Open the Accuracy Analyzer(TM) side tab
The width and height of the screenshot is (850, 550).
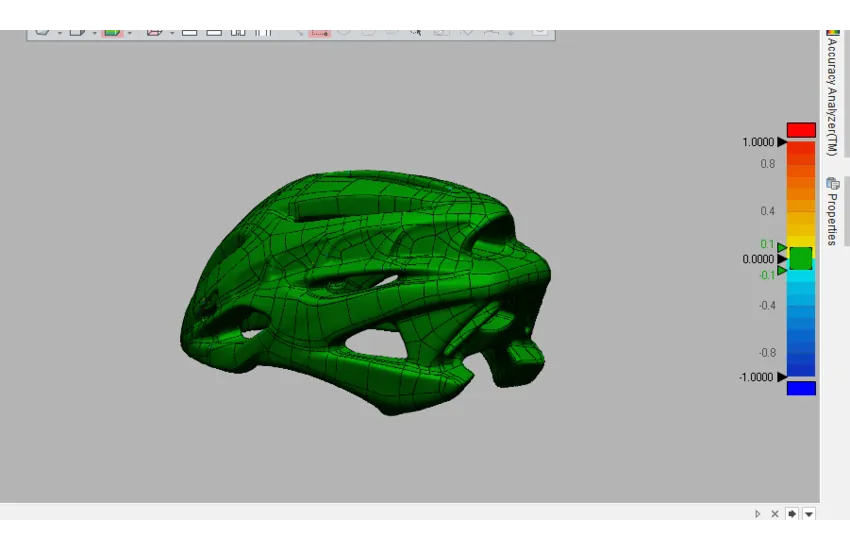(x=832, y=95)
